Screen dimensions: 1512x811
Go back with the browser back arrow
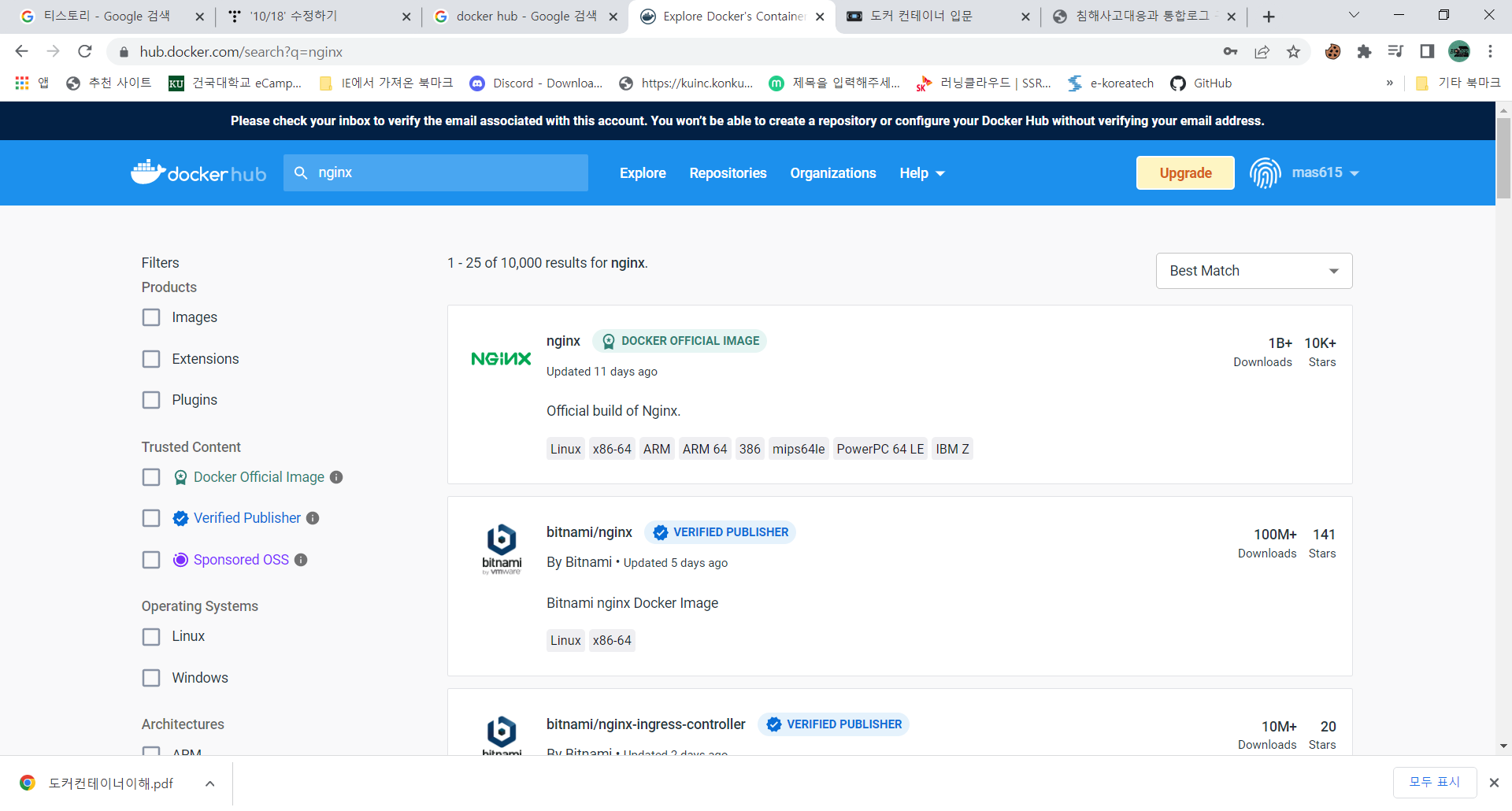coord(21,51)
